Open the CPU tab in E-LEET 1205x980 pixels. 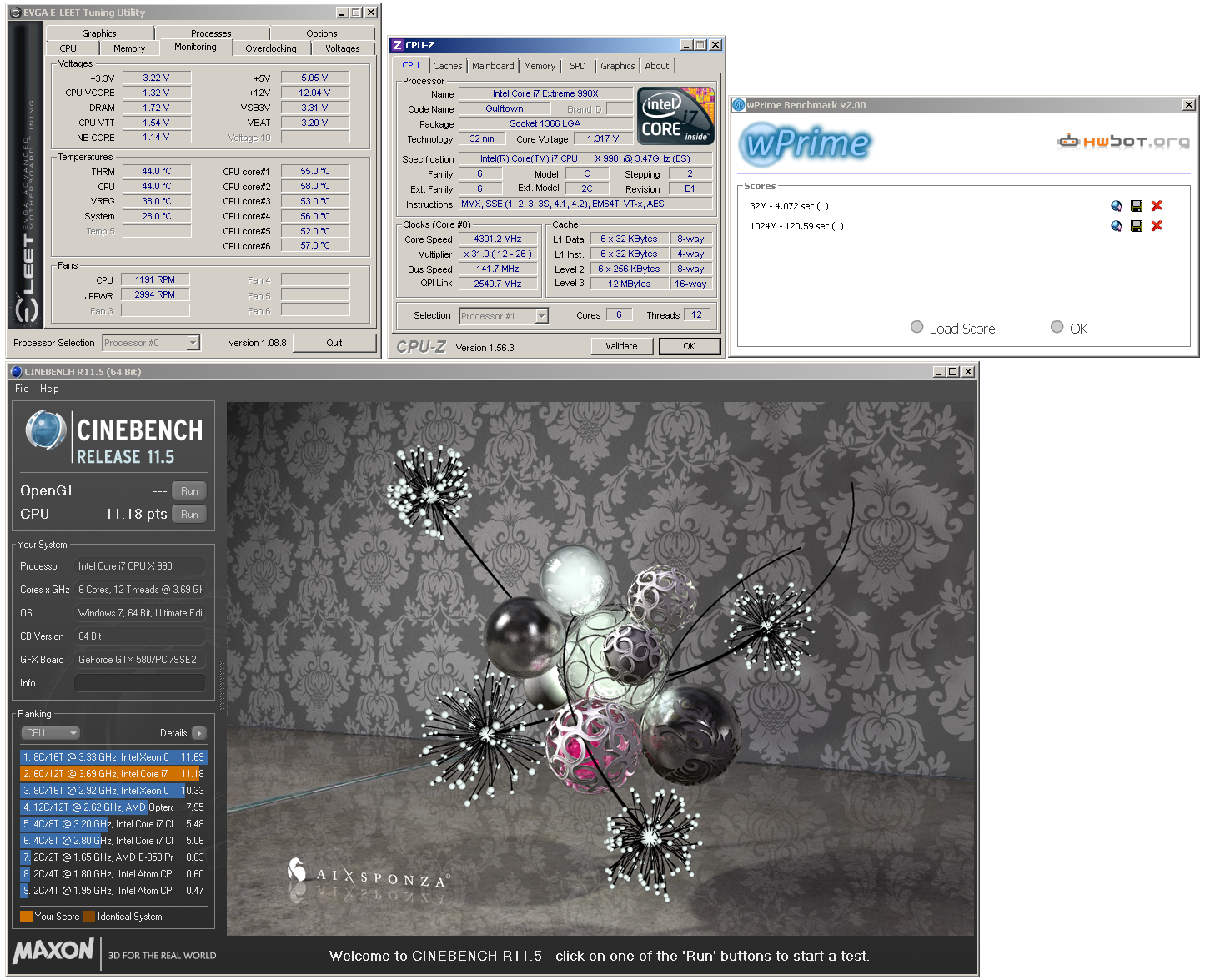(x=68, y=48)
